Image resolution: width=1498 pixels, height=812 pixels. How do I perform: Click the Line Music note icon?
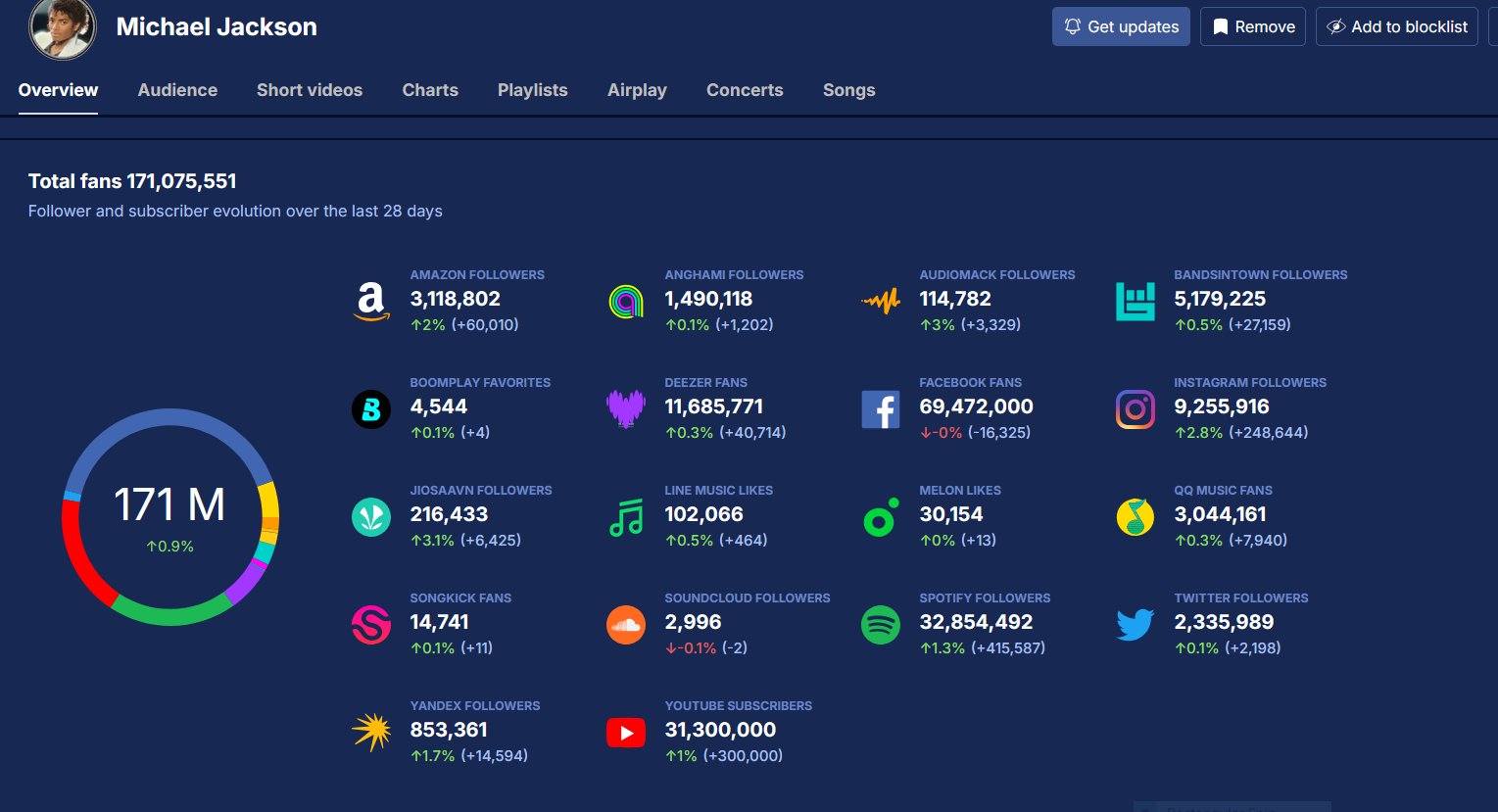[626, 517]
